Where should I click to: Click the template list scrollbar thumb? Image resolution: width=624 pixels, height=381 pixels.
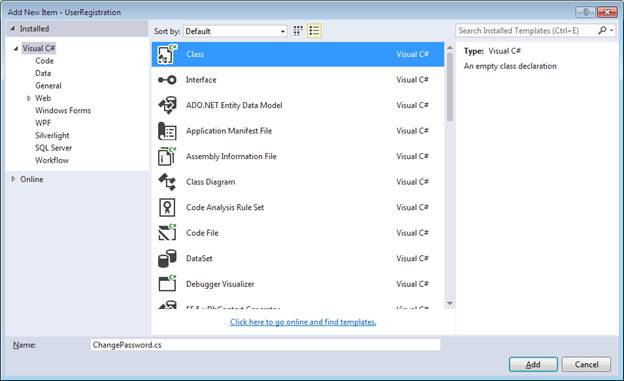450,87
